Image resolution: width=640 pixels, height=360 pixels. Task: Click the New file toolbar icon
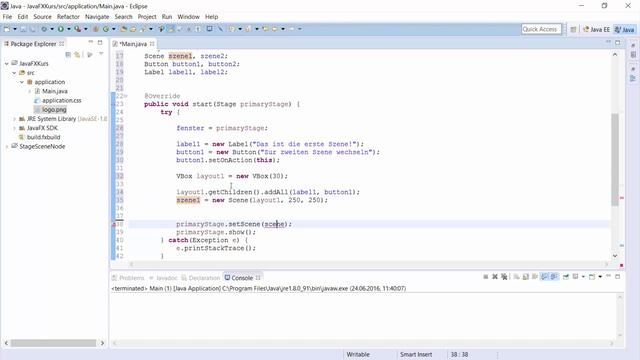tap(7, 29)
